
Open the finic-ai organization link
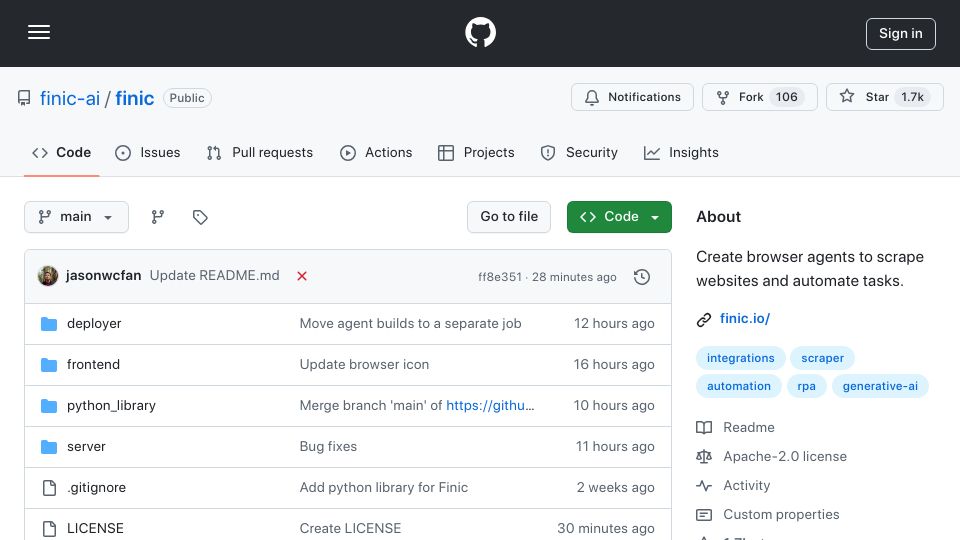[70, 98]
